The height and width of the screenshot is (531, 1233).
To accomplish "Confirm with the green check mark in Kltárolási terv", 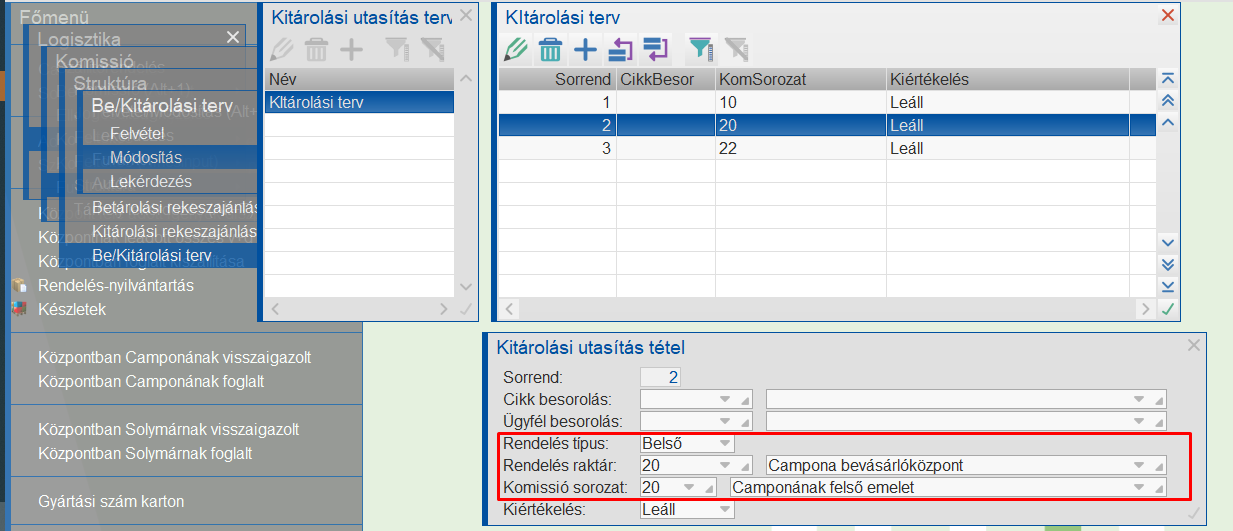I will tap(1167, 310).
